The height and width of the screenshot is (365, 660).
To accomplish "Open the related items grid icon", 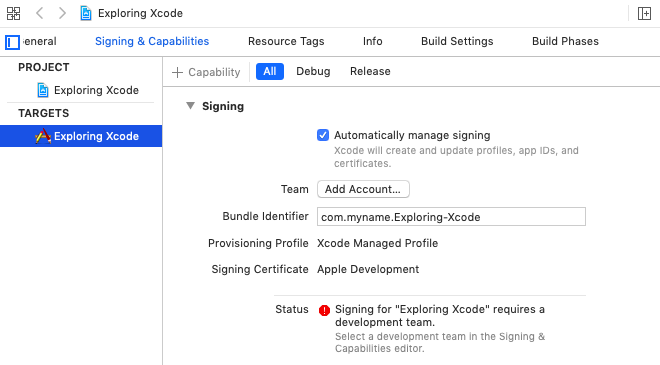I will [13, 13].
